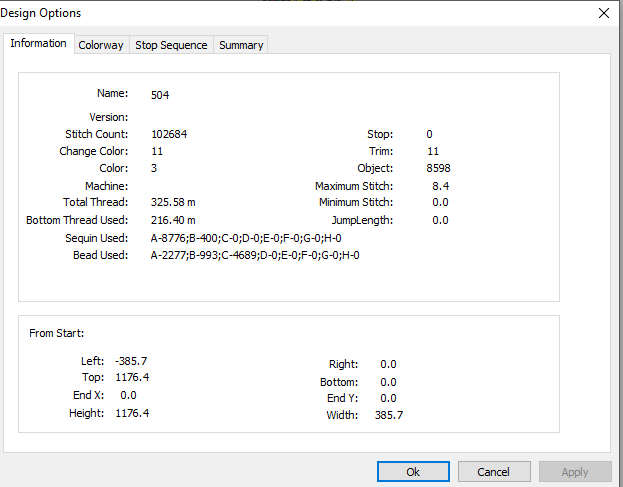Confirm with the Ok button

tap(413, 472)
